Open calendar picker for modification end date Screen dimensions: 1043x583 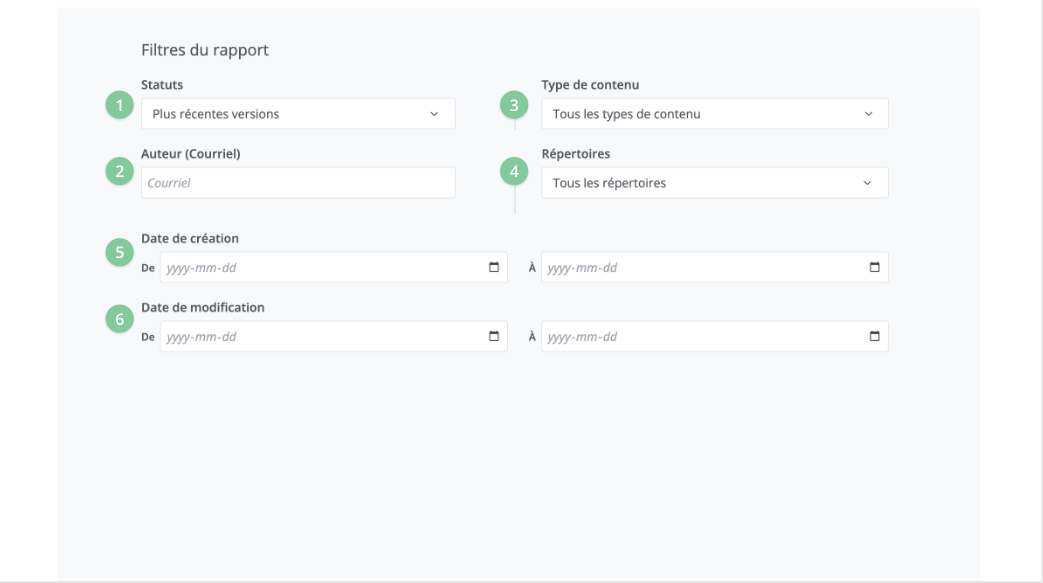(x=874, y=337)
